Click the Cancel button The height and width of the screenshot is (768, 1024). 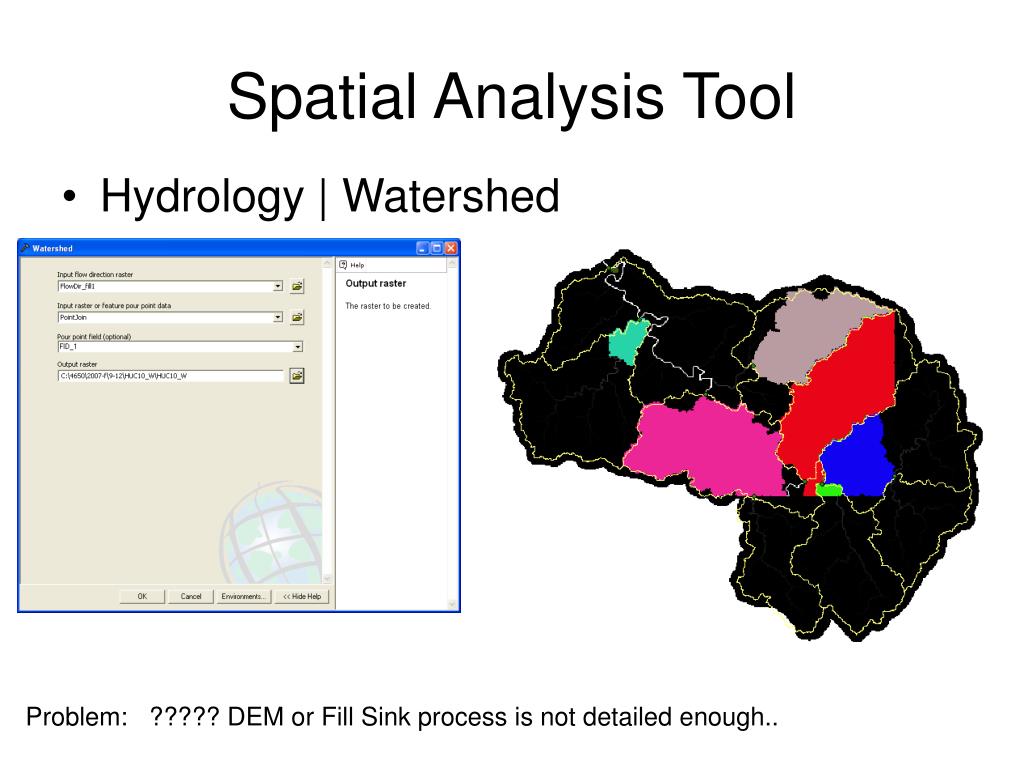[191, 596]
